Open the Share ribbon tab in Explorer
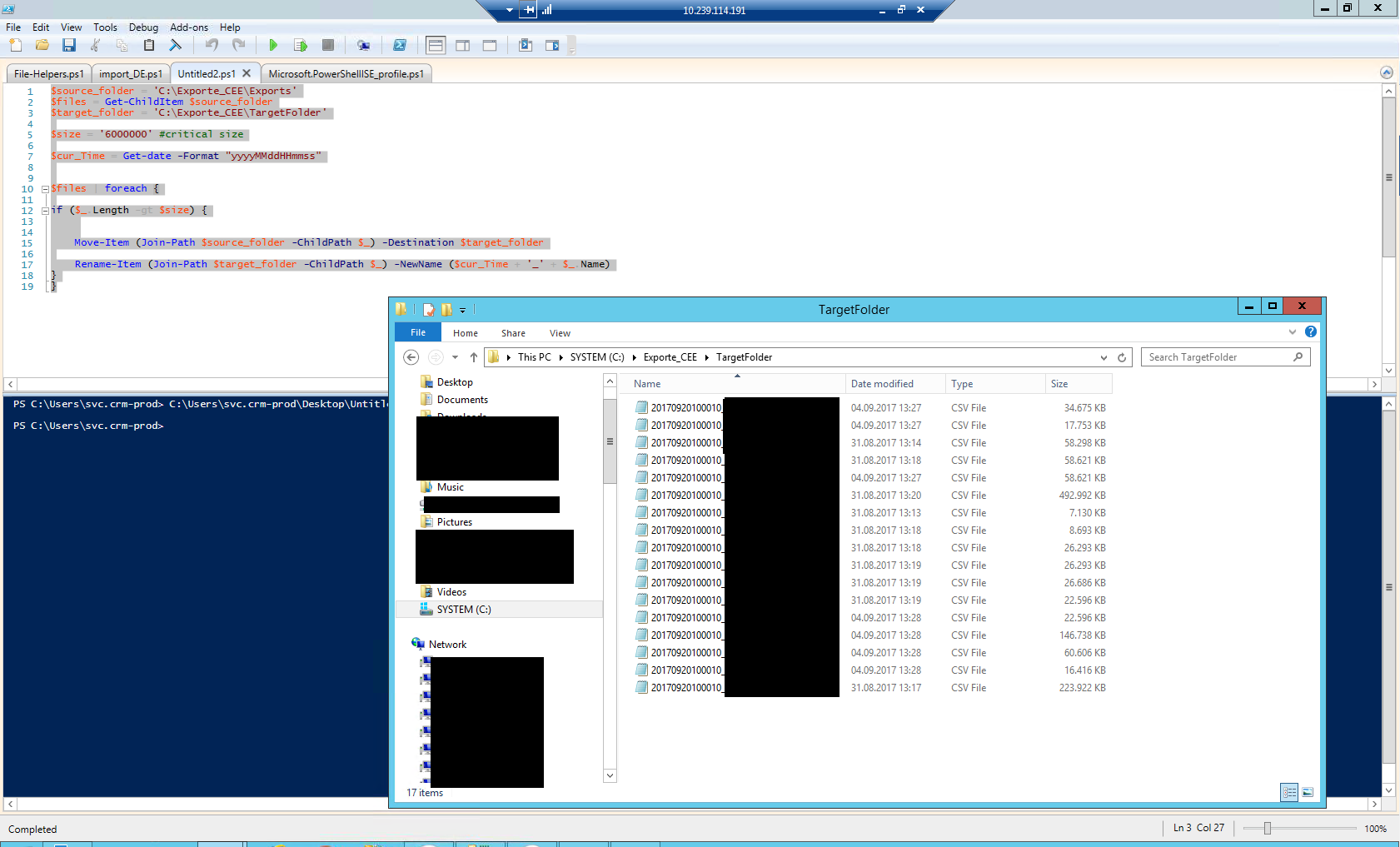1400x847 pixels. pyautogui.click(x=513, y=333)
